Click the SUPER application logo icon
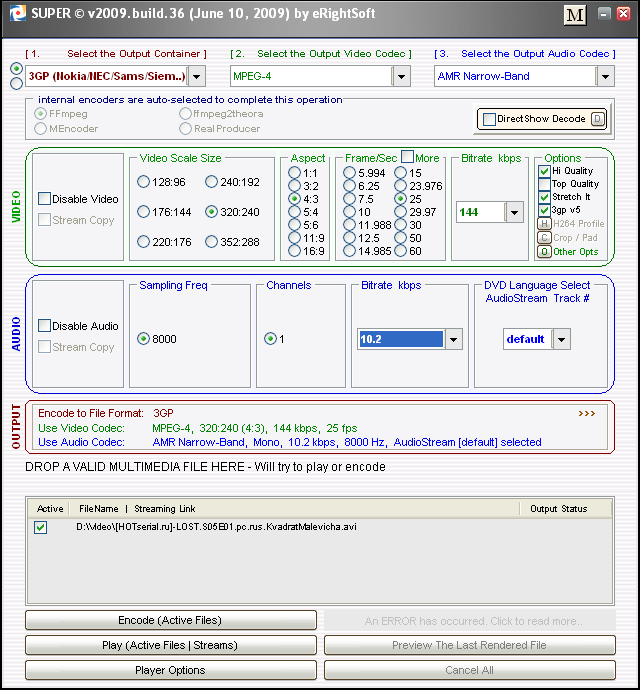 pos(18,13)
